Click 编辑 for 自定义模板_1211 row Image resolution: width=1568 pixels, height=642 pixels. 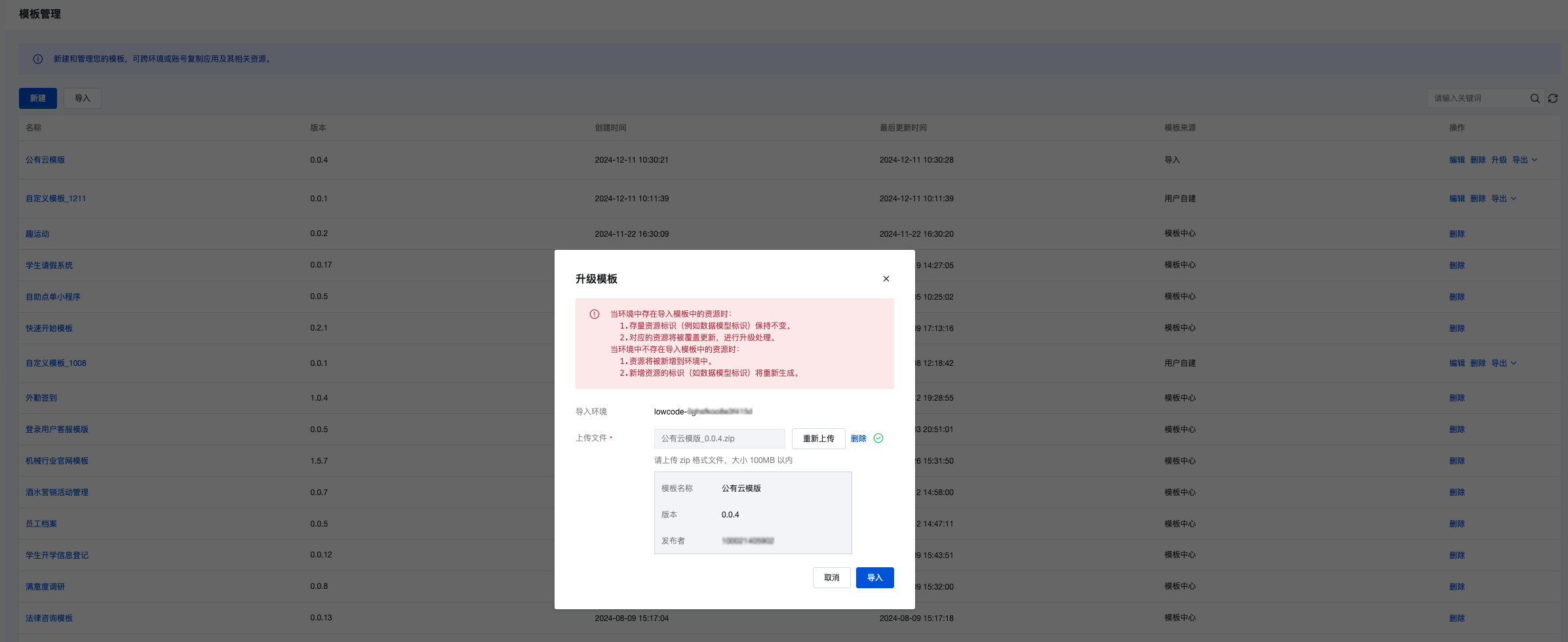point(1457,199)
